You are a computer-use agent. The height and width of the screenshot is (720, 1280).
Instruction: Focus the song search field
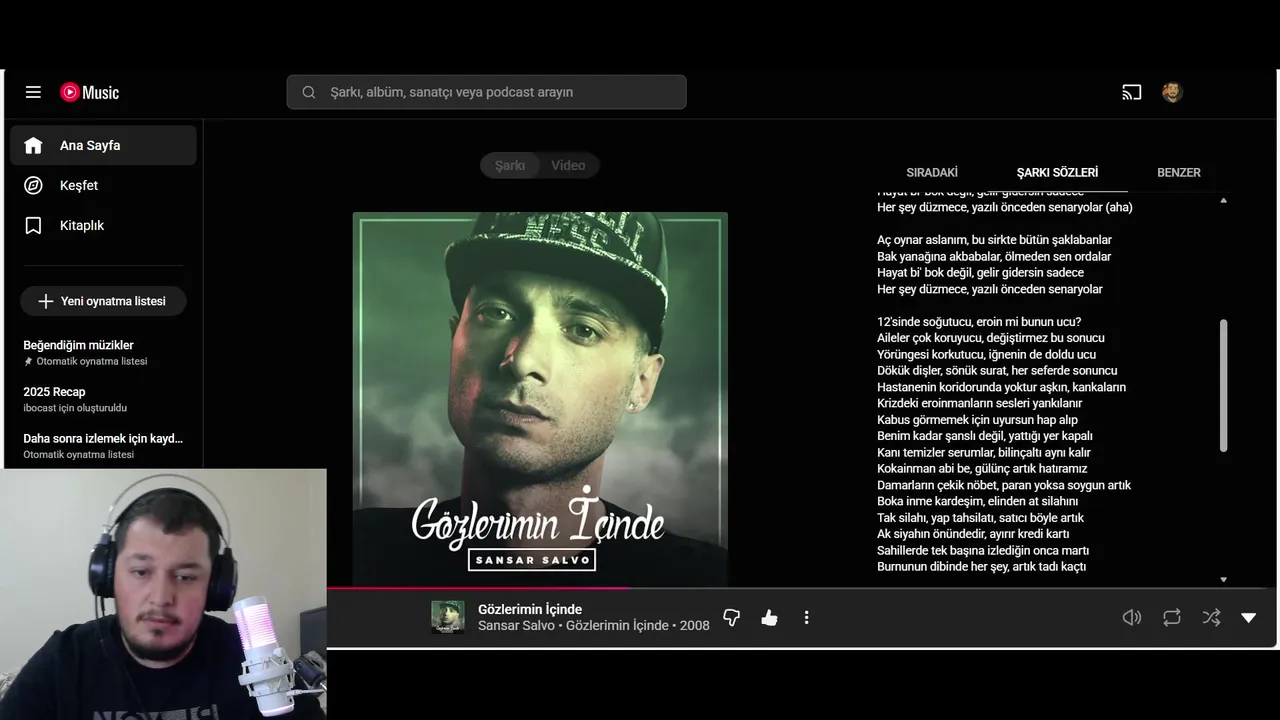point(486,92)
